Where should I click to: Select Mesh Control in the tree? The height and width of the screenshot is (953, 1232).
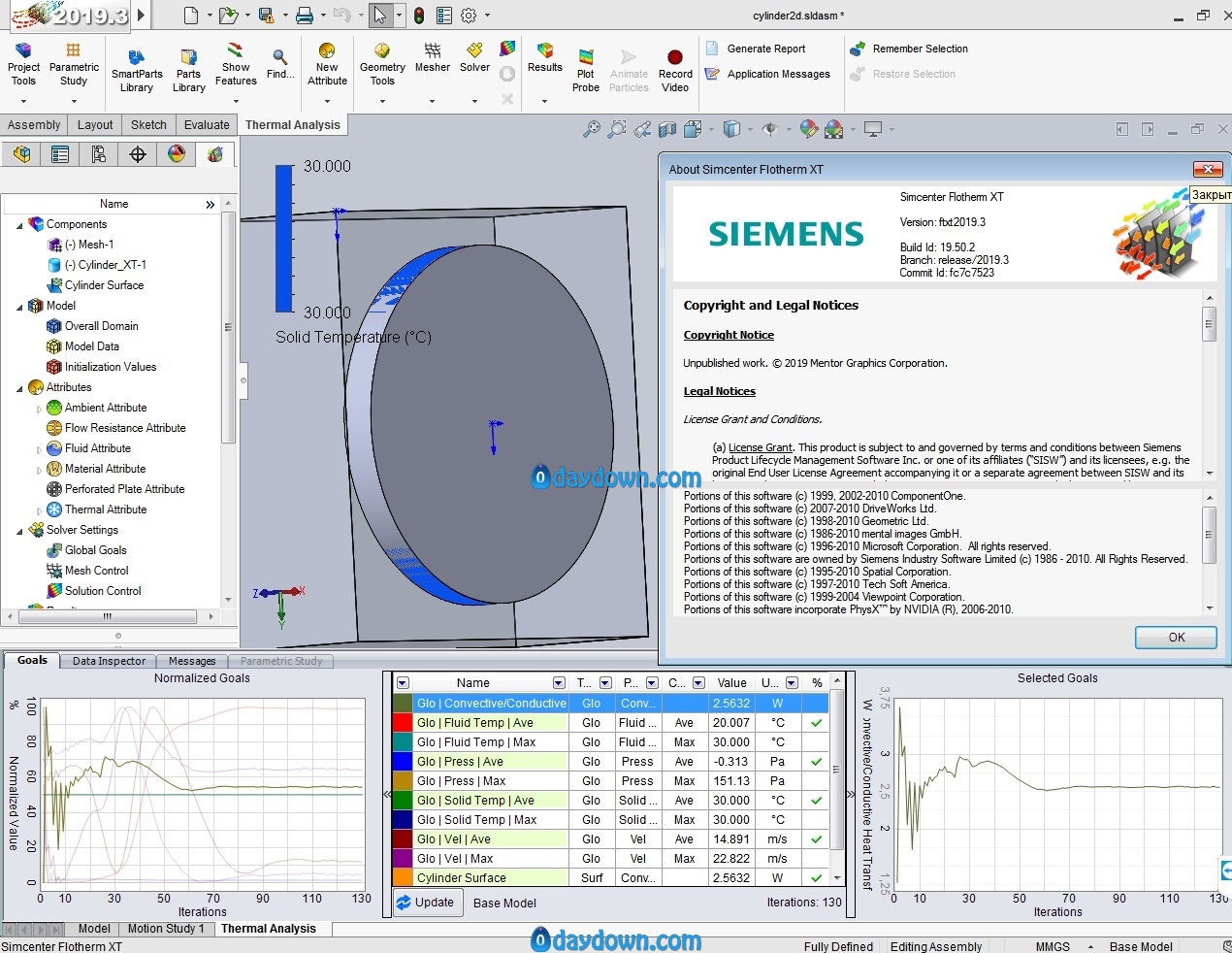pos(96,571)
